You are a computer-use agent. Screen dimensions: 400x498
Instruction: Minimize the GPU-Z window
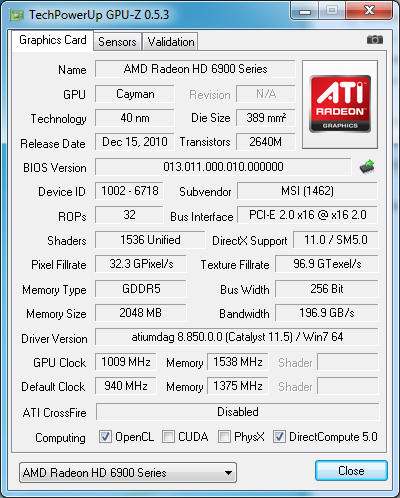pyautogui.click(x=305, y=11)
